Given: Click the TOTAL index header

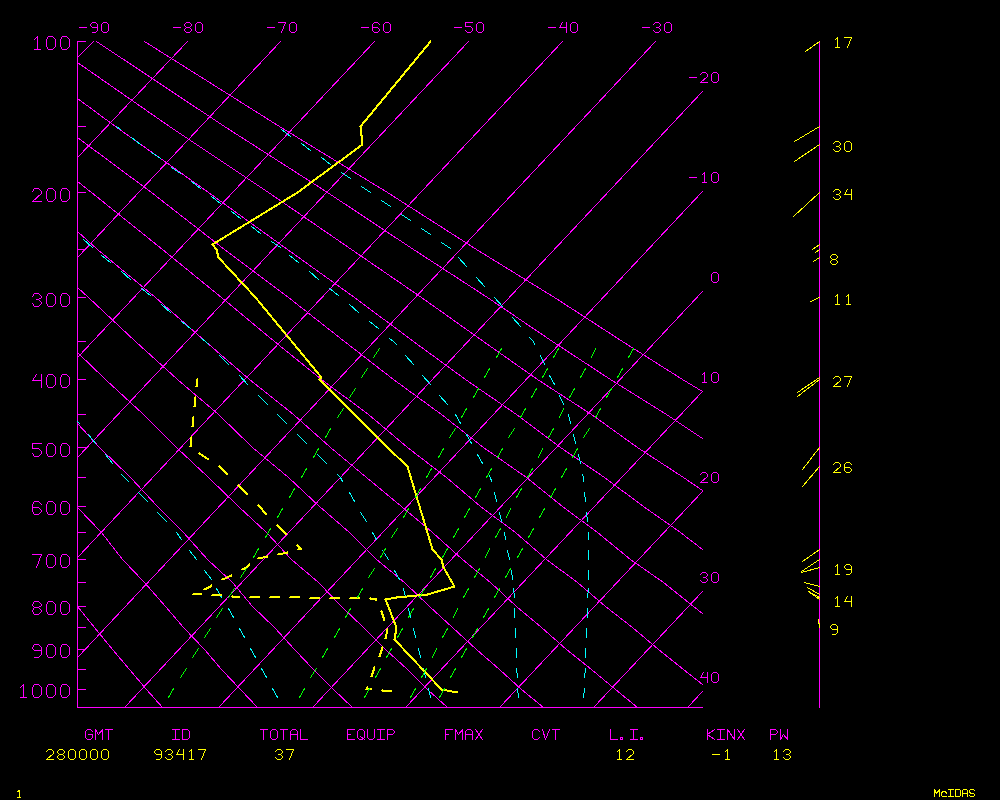Looking at the screenshot, I should (x=284, y=735).
